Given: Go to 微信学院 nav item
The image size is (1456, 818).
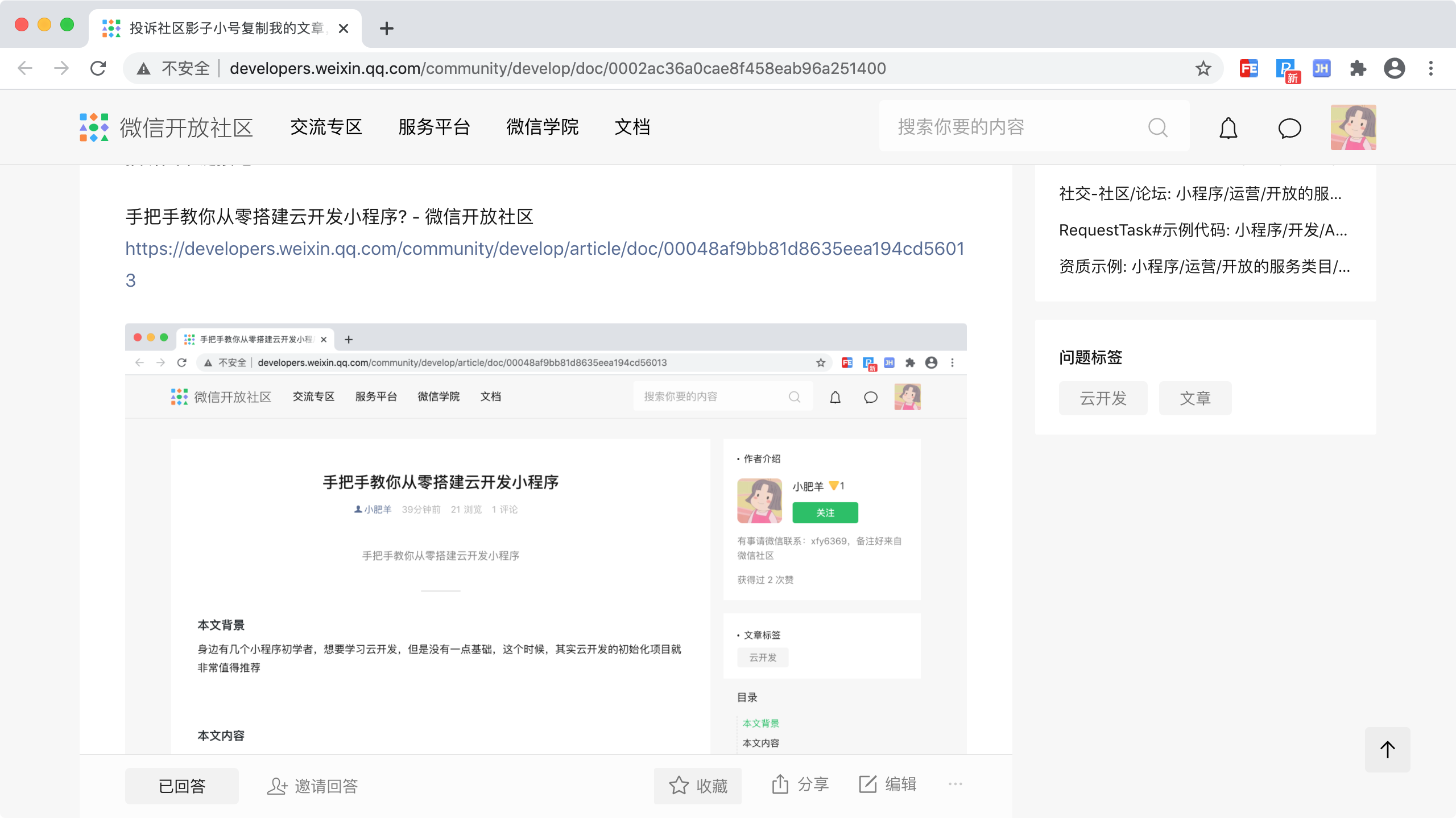Looking at the screenshot, I should 542,127.
